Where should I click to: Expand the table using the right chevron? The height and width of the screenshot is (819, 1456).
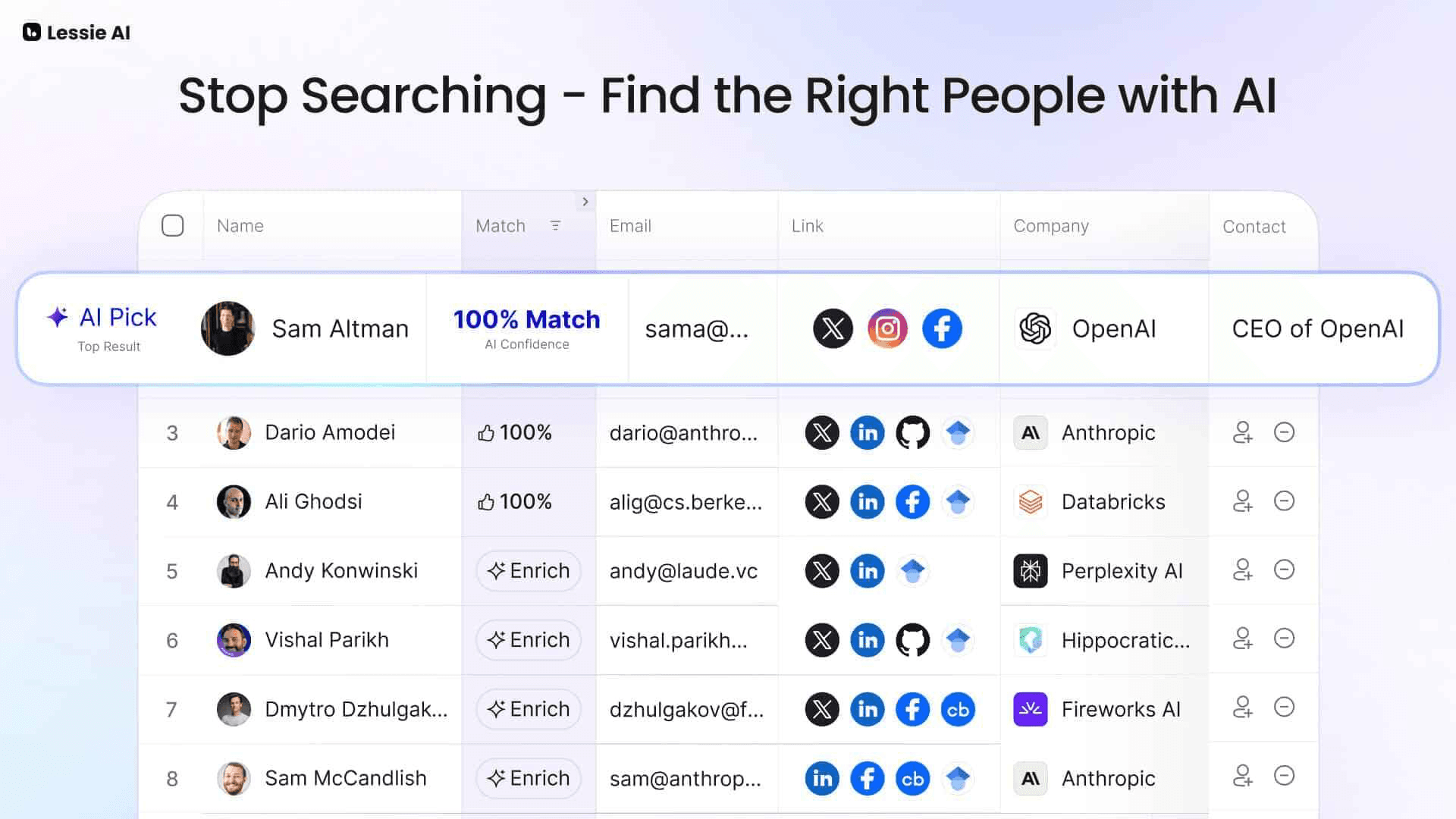click(x=585, y=202)
